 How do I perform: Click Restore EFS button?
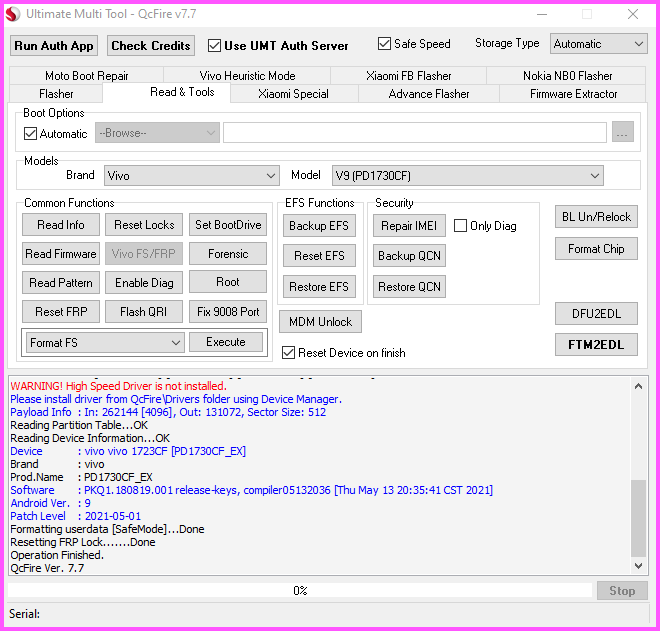[319, 287]
